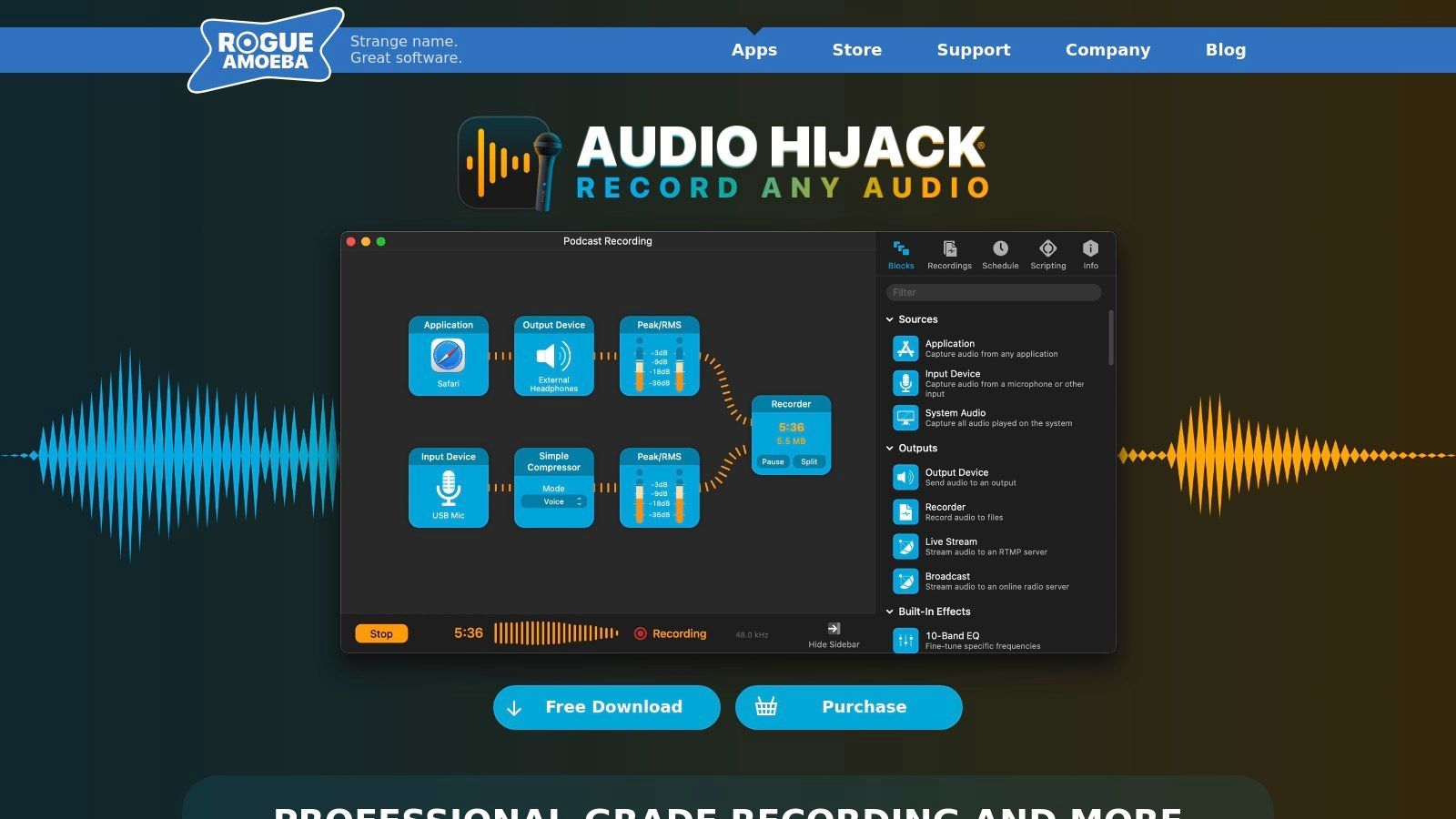The image size is (1456, 819).
Task: Click the System Audio source icon in sidebar
Action: 905,418
